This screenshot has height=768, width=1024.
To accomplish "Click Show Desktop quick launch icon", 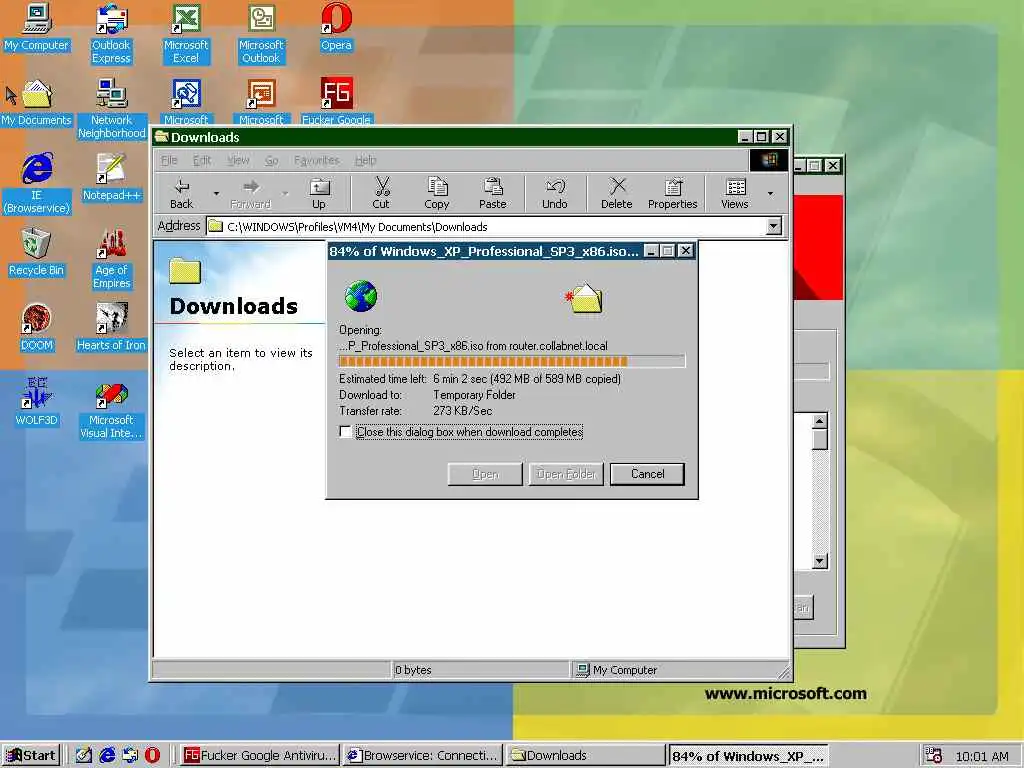I will pos(84,756).
